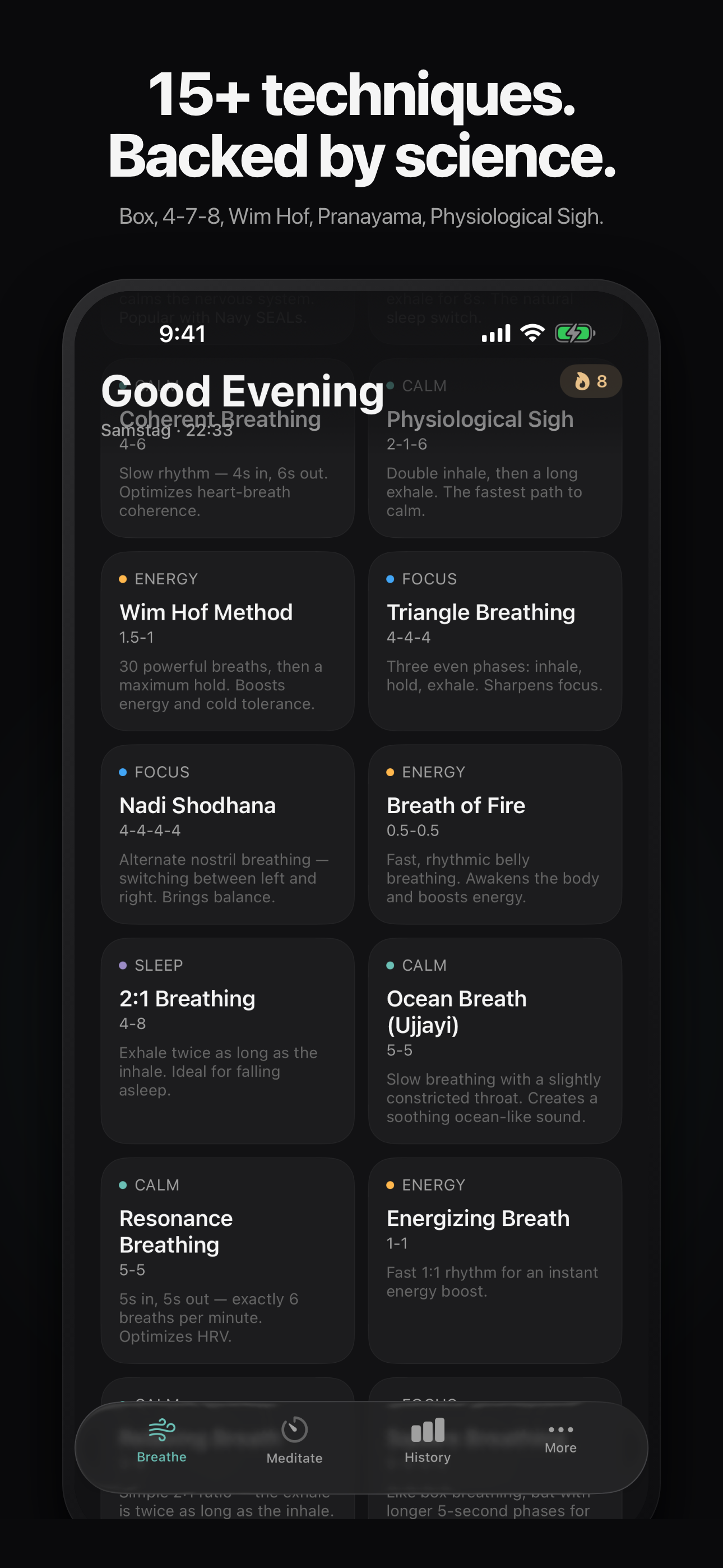Open the Meditate timer icon
723x1568 pixels.
click(x=295, y=1429)
